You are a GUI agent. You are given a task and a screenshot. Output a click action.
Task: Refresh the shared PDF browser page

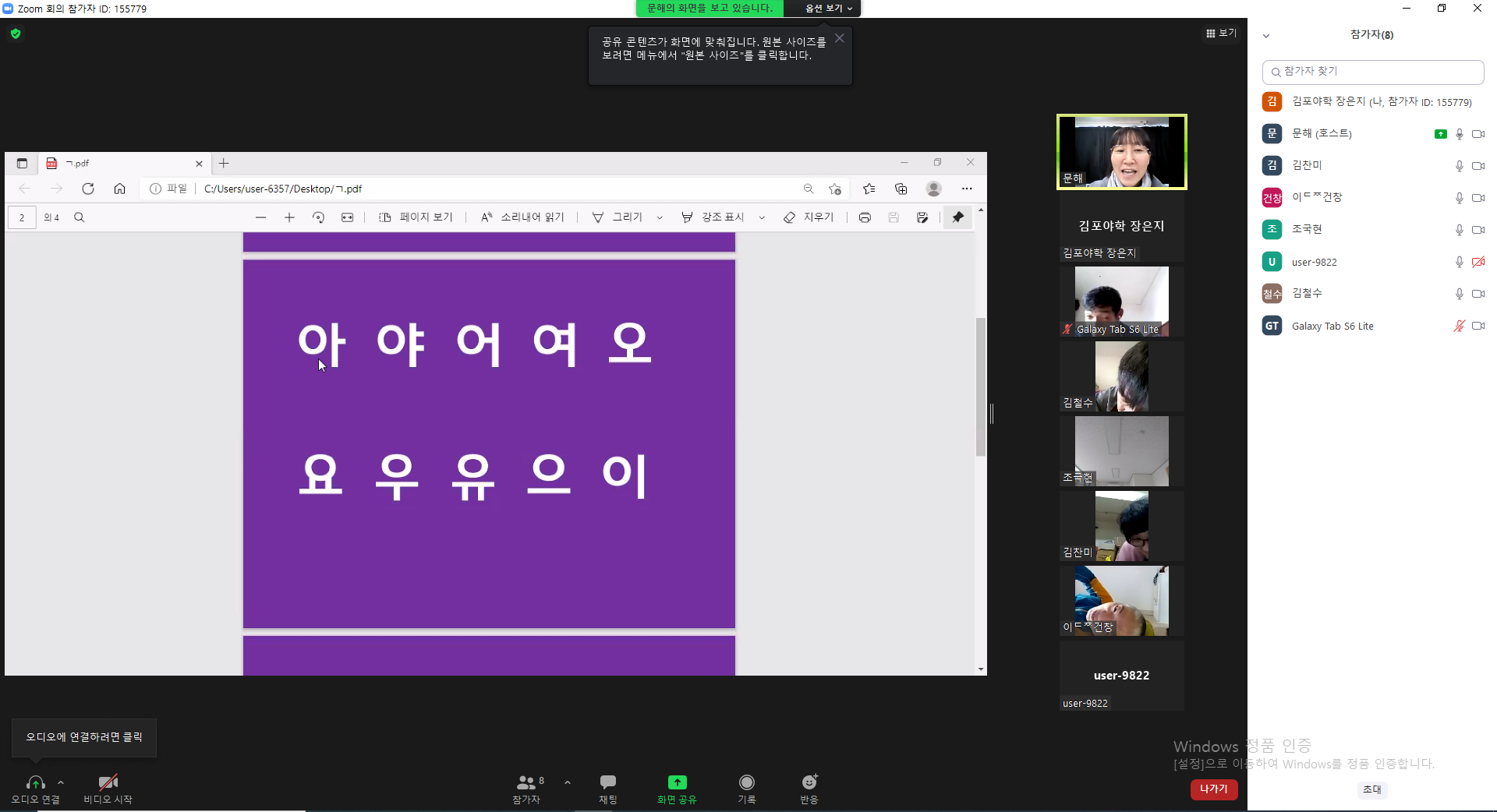[88, 189]
